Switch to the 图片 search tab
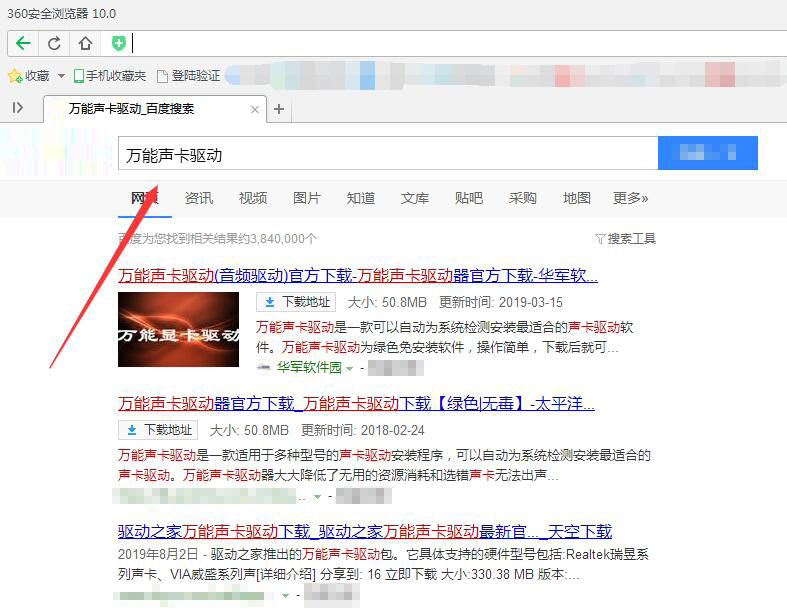Viewport: 787px width, 614px height. [x=307, y=198]
